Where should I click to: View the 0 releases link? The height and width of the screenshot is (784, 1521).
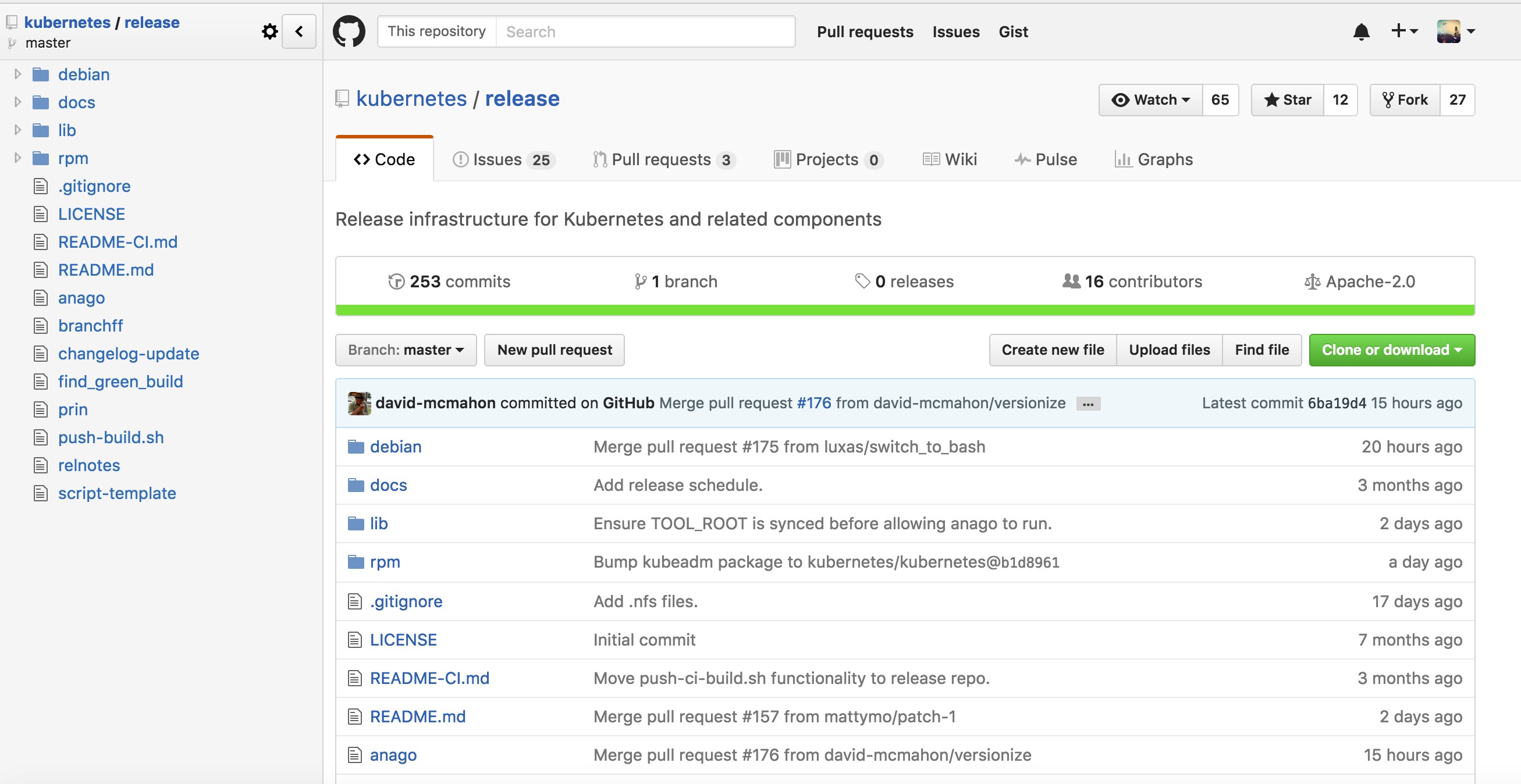click(904, 281)
